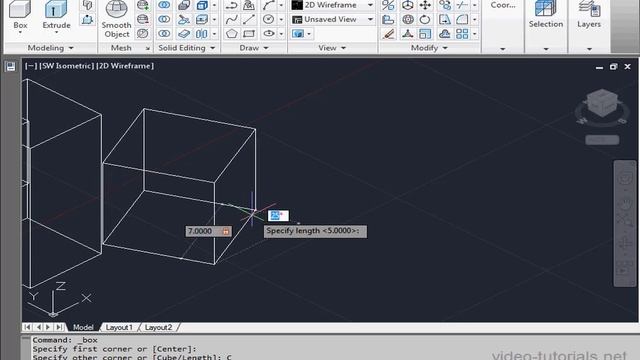
Task: Click the Rotate icon in Modify
Action: [425, 19]
